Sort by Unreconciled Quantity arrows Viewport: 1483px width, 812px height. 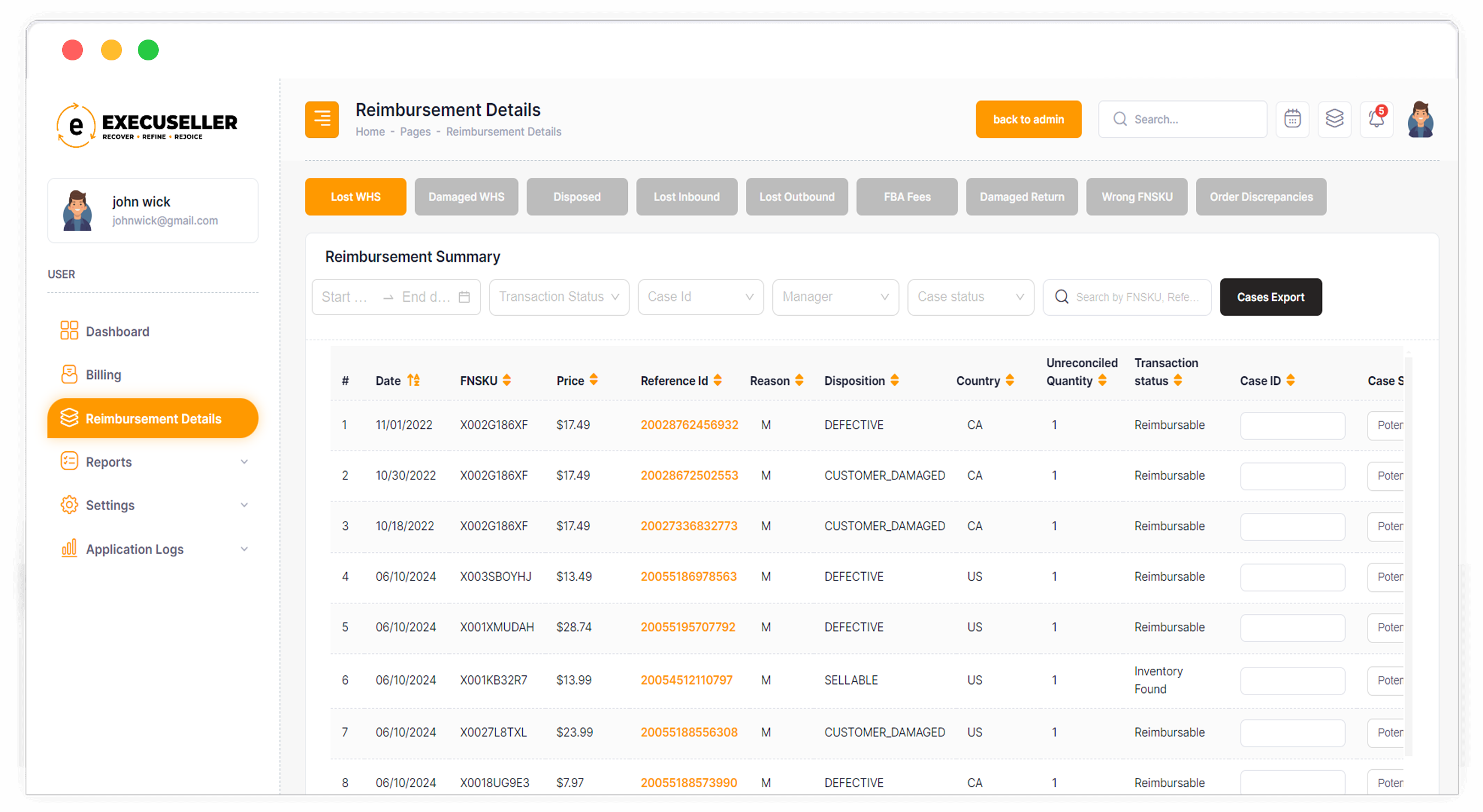click(1102, 380)
